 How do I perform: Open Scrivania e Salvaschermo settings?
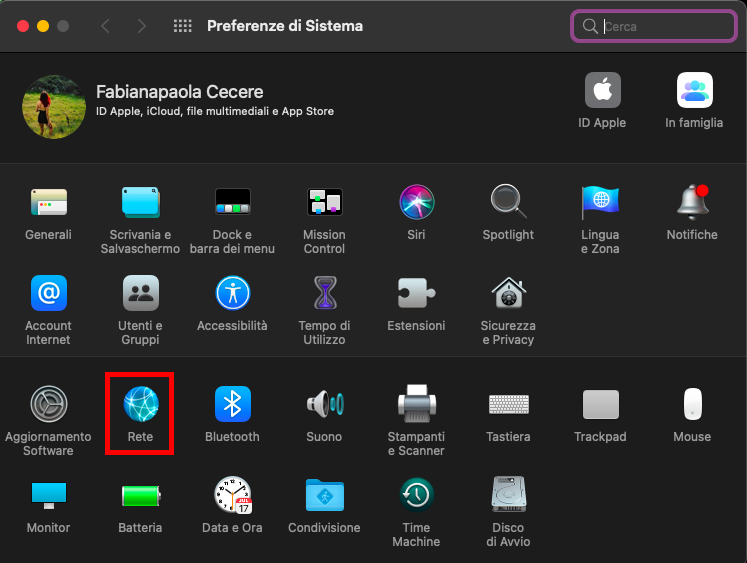coord(141,202)
